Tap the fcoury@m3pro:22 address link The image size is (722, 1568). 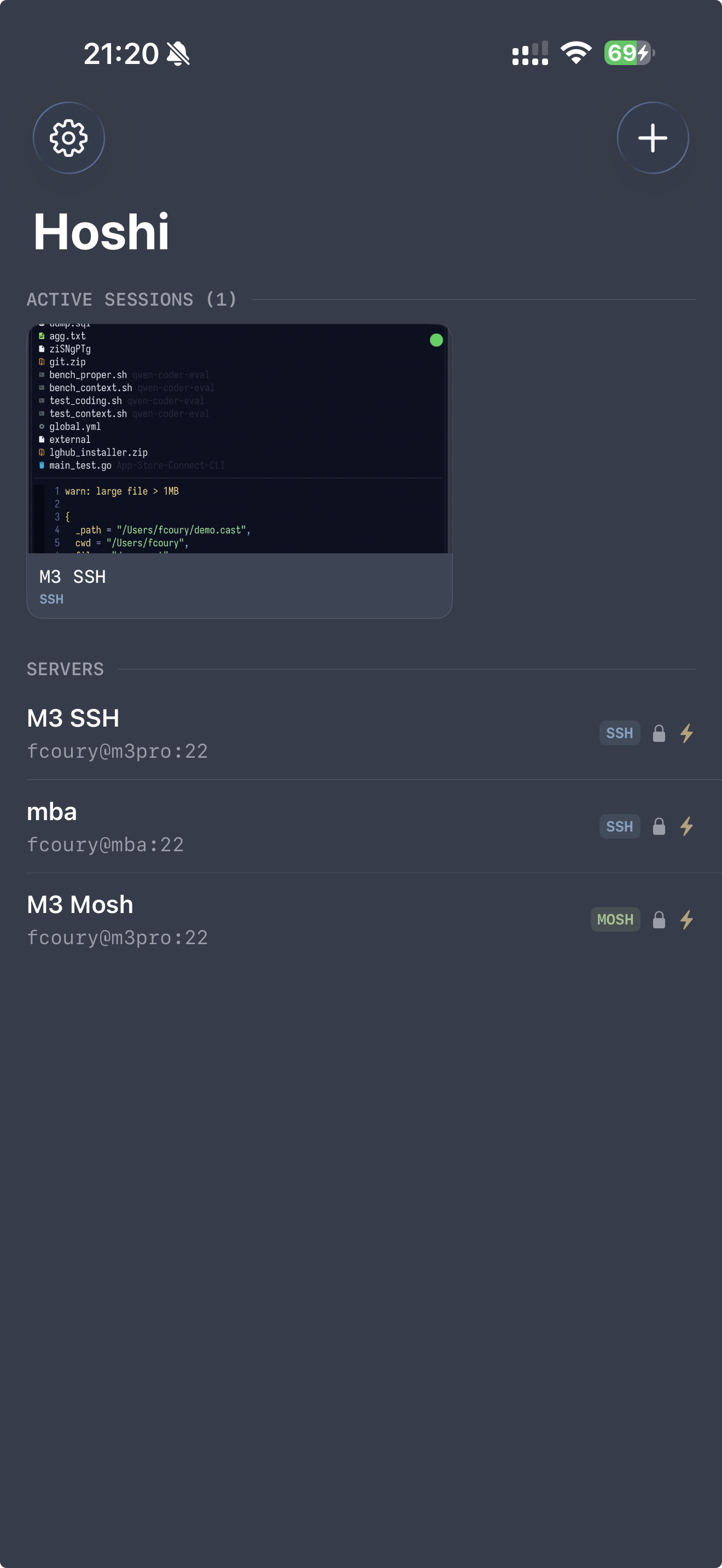pyautogui.click(x=118, y=751)
